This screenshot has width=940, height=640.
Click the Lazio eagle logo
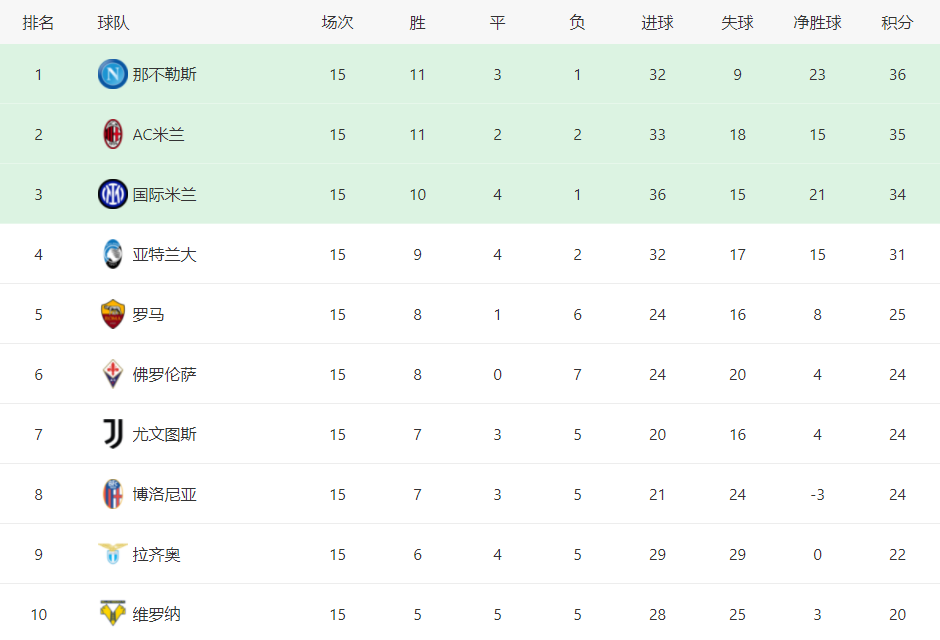pyautogui.click(x=113, y=554)
